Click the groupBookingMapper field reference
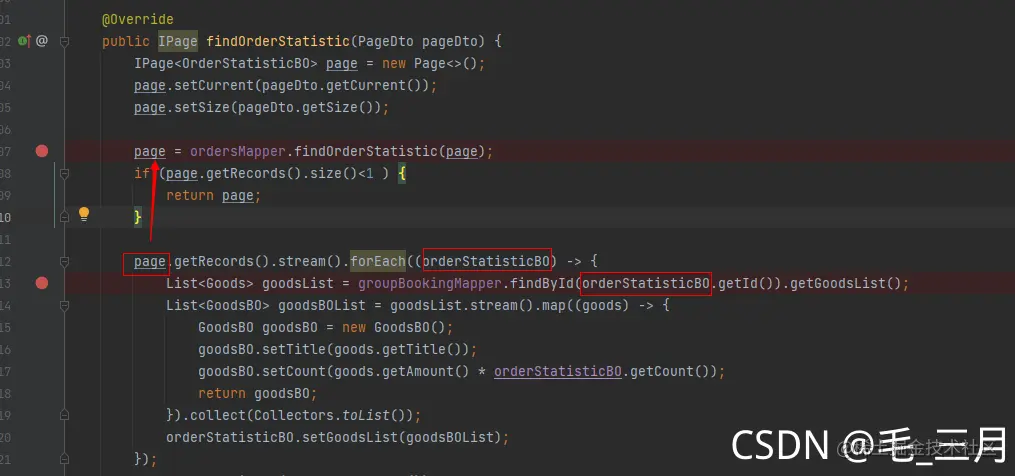This screenshot has height=476, width=1015. (x=430, y=284)
